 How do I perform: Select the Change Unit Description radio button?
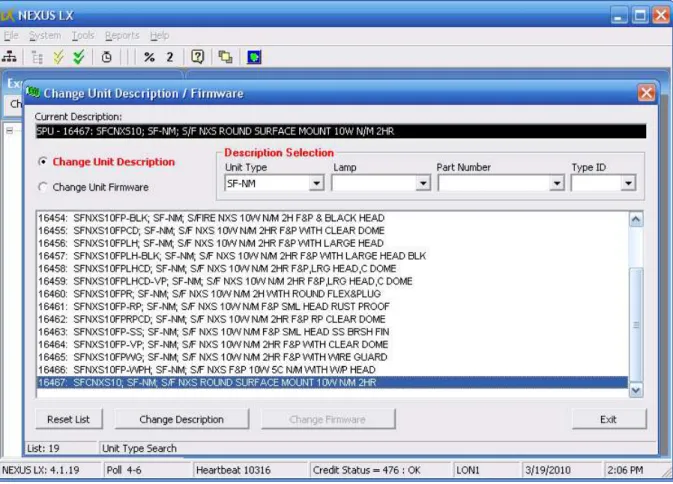tap(42, 162)
